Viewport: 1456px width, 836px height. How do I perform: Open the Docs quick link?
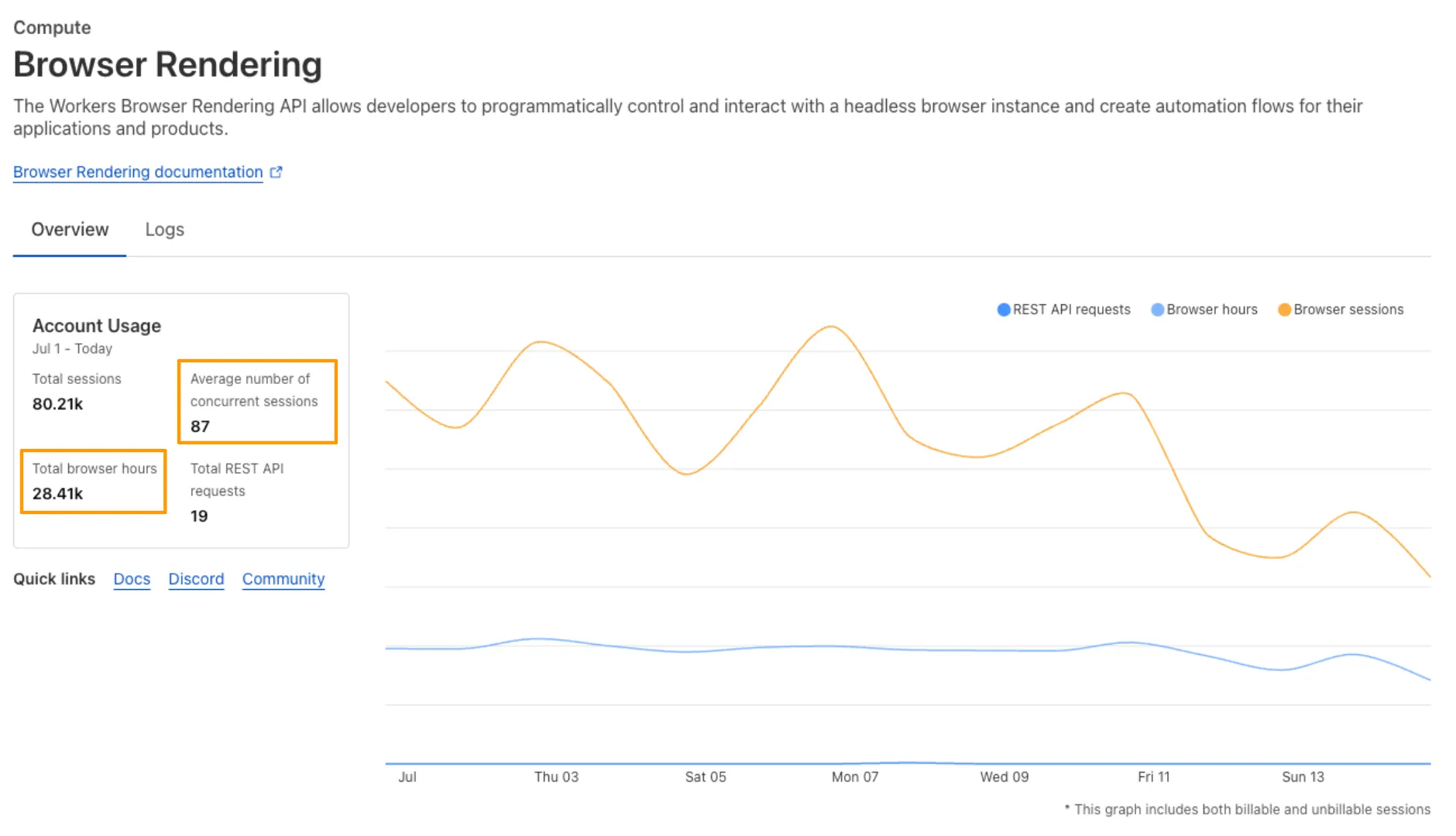click(x=131, y=579)
